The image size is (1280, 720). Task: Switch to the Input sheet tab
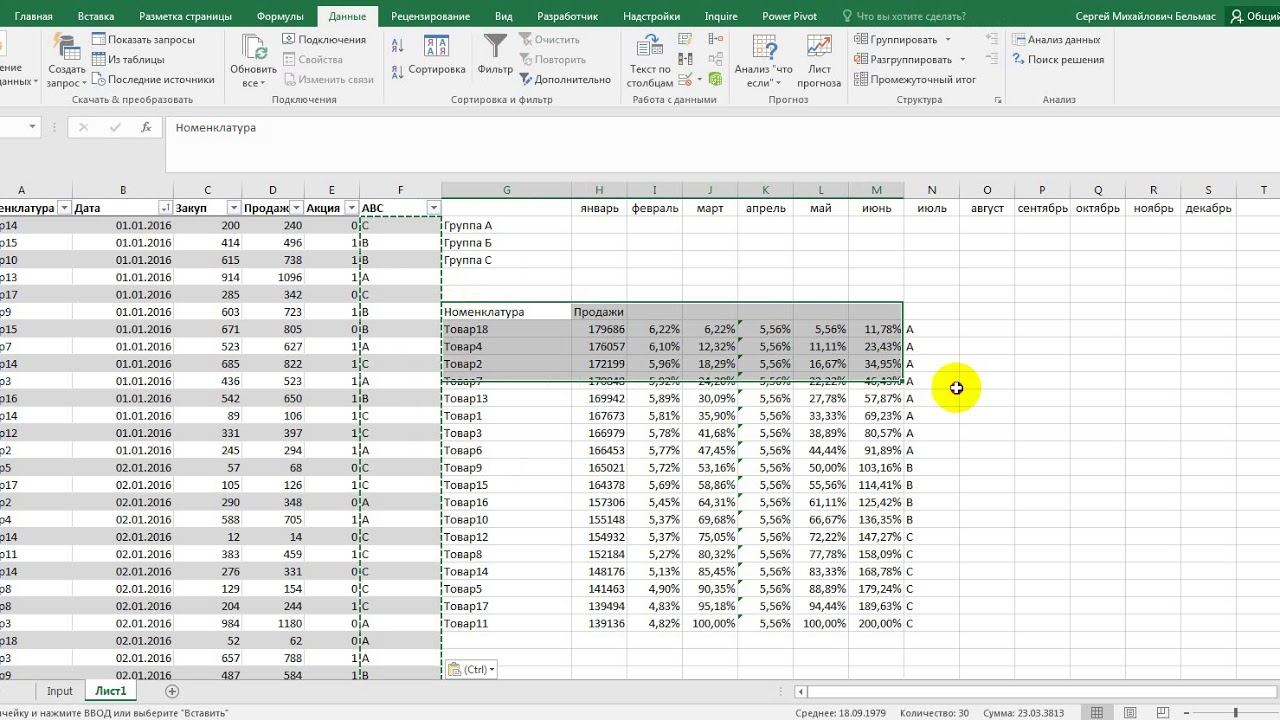(60, 691)
